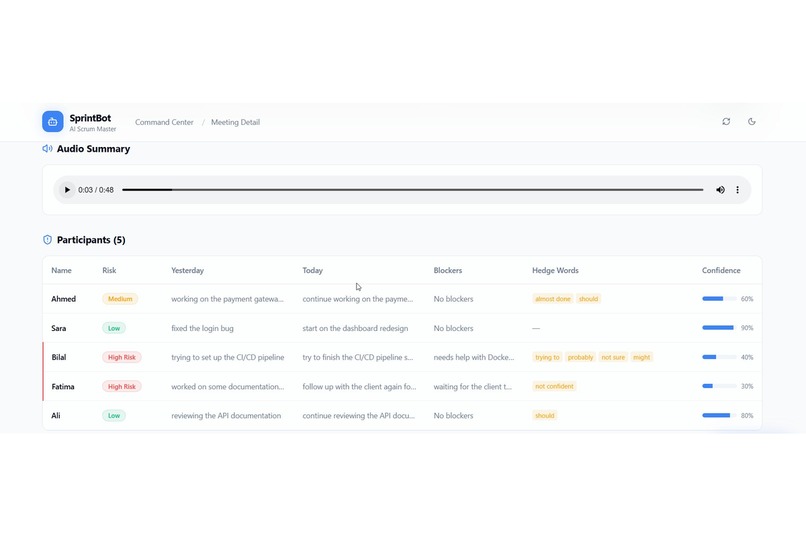Image resolution: width=806 pixels, height=537 pixels.
Task: Click Ali's 80% confidence bar
Action: [x=719, y=415]
